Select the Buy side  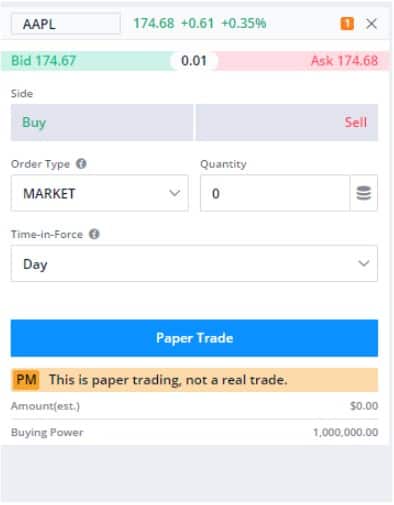[x=102, y=122]
